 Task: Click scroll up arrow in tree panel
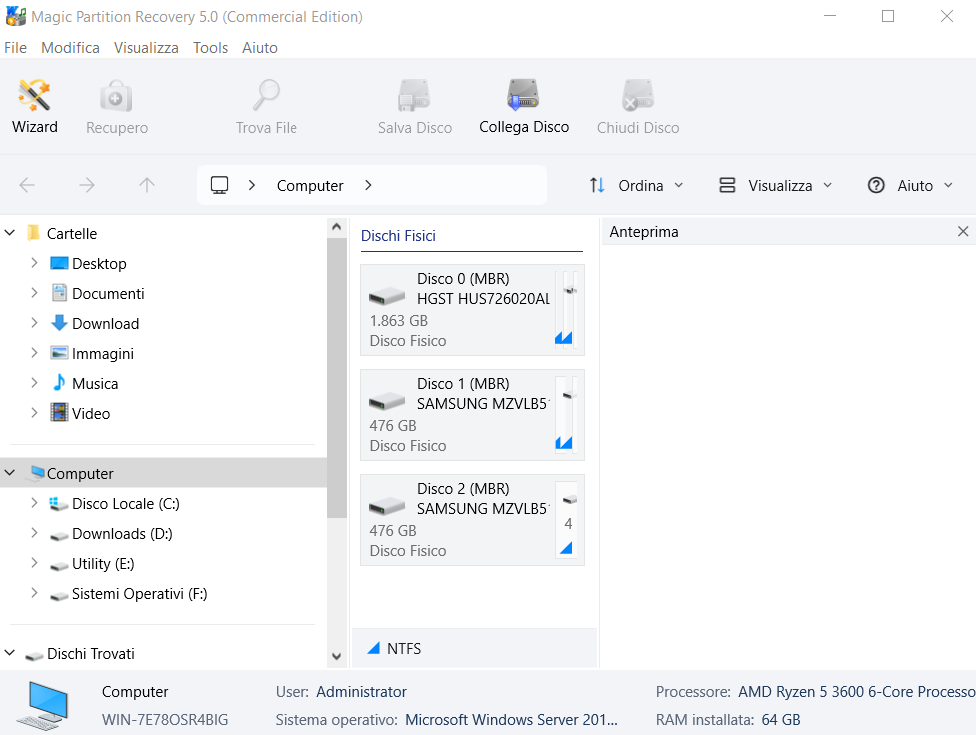tap(337, 227)
